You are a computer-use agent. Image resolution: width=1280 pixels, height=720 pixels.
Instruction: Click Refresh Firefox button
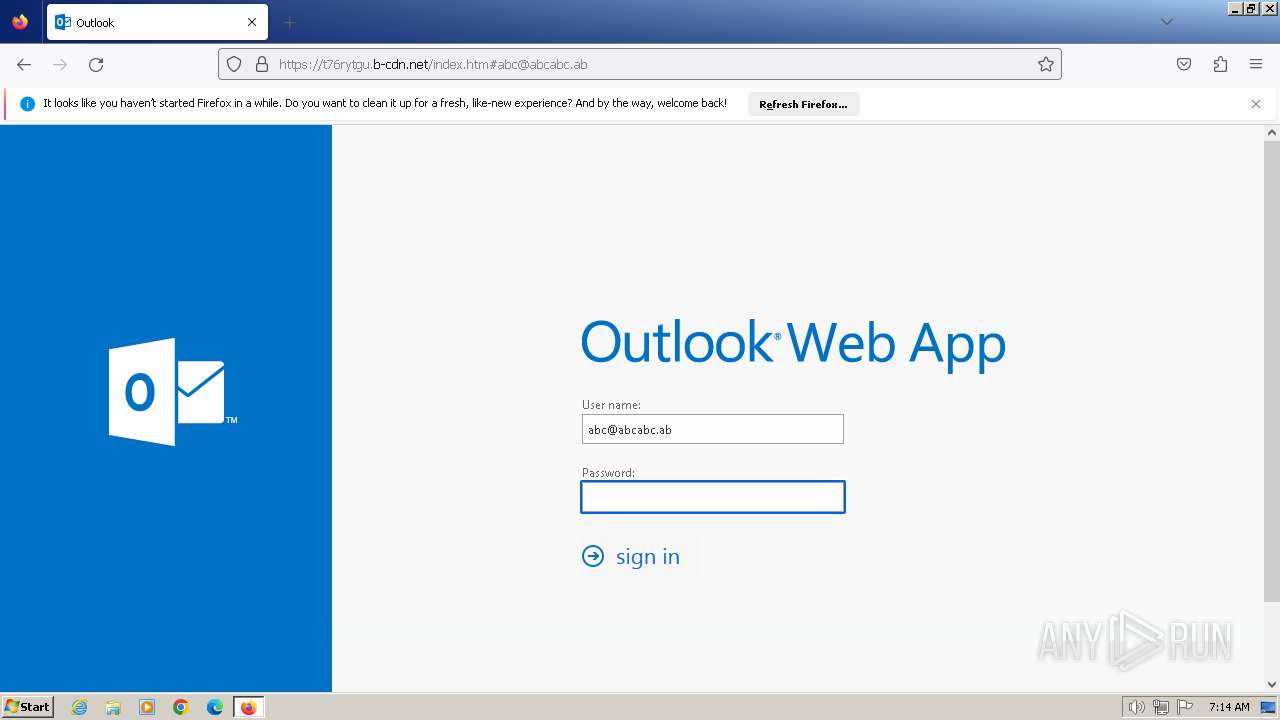coord(803,104)
